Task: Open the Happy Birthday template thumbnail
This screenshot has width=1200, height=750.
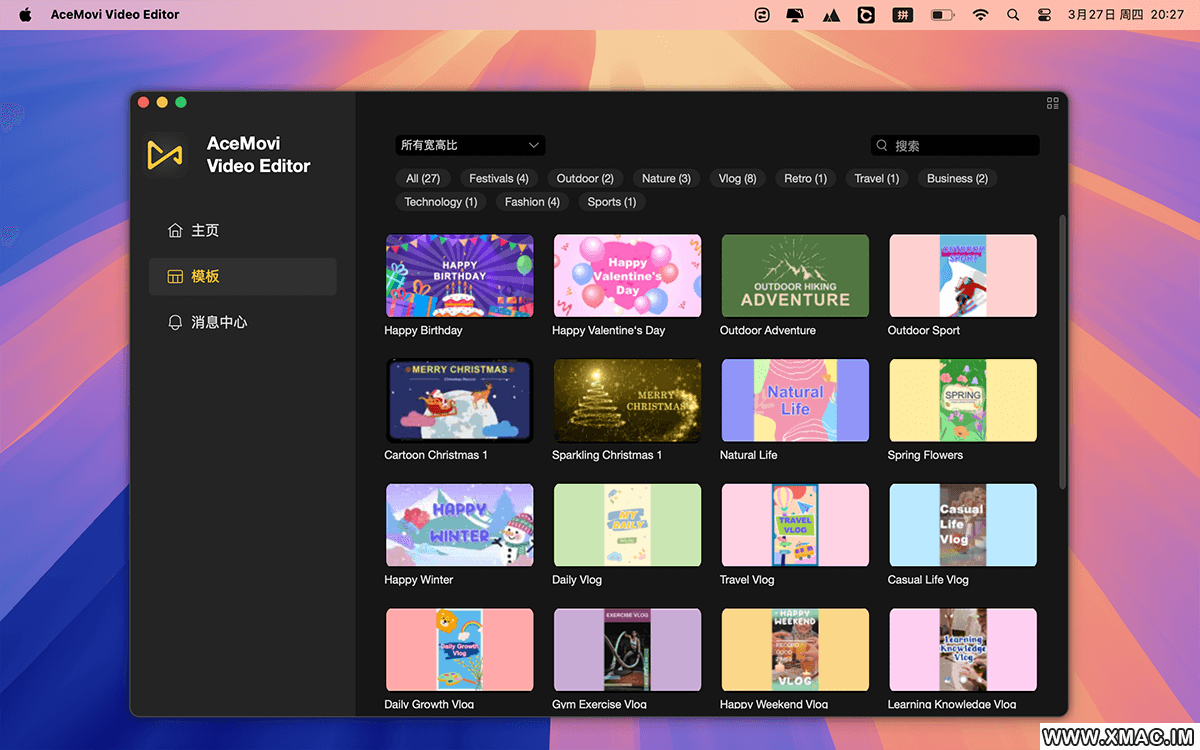Action: coord(460,276)
